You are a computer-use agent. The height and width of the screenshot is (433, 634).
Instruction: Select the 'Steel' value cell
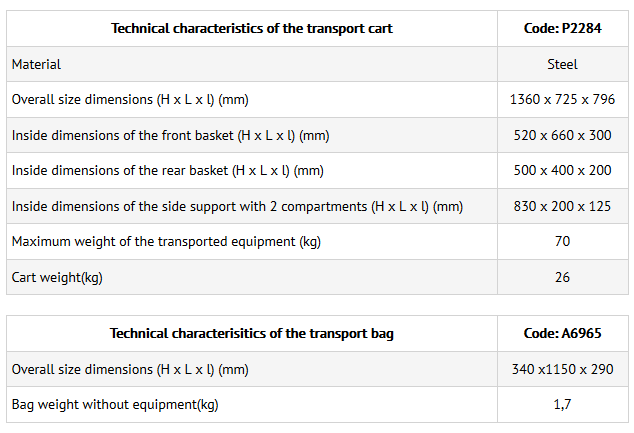tap(562, 64)
